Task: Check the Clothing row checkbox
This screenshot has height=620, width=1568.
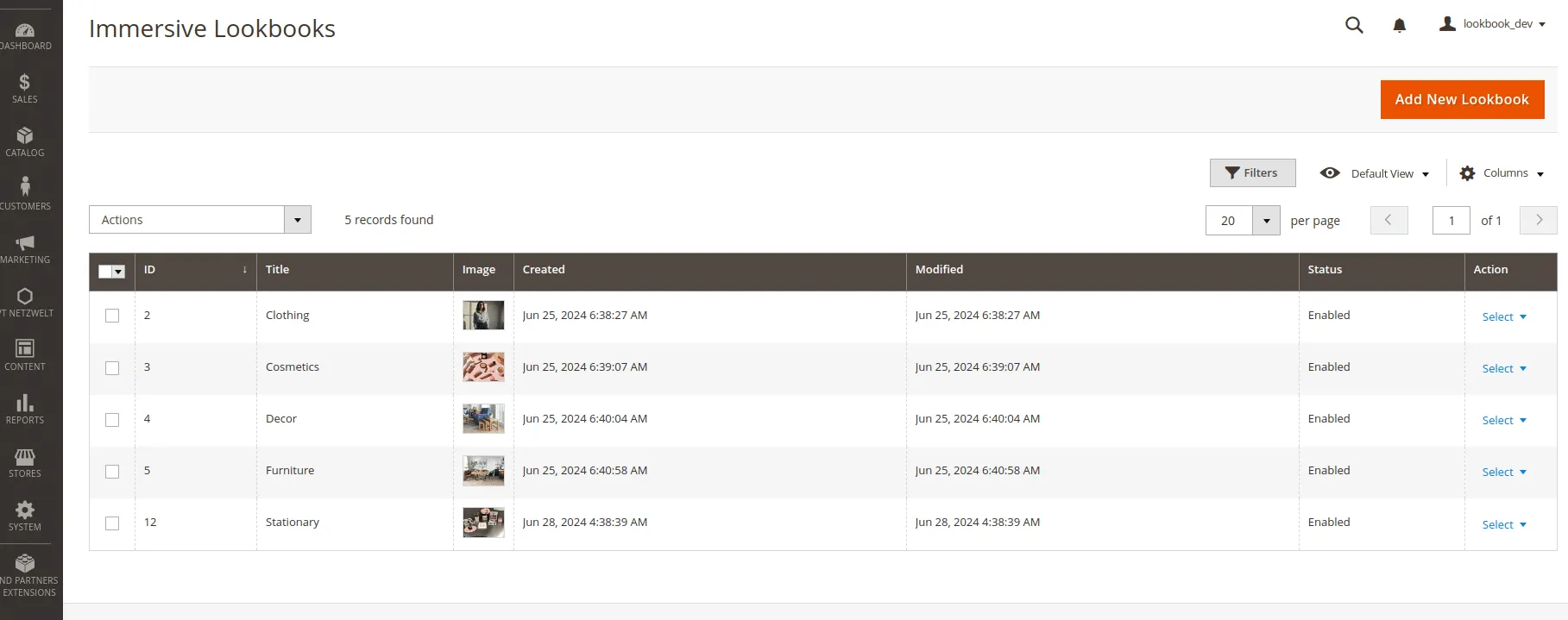Action: (x=112, y=316)
